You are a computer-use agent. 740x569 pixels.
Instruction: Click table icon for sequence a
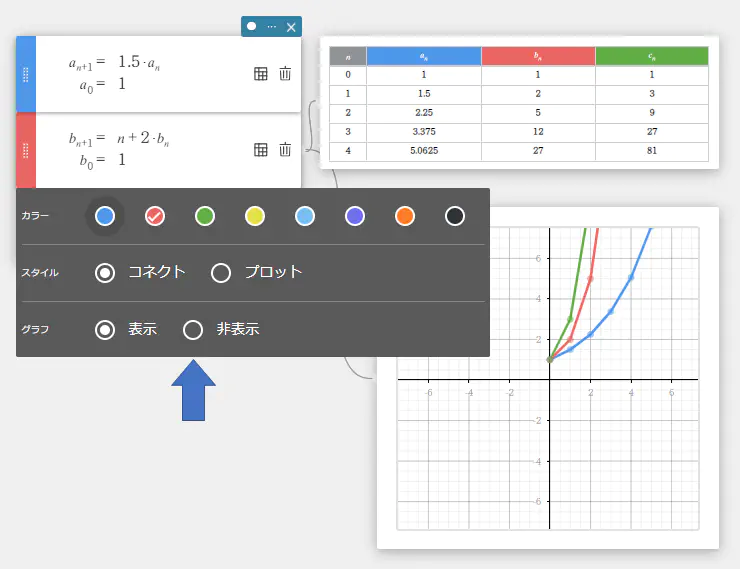(x=260, y=73)
